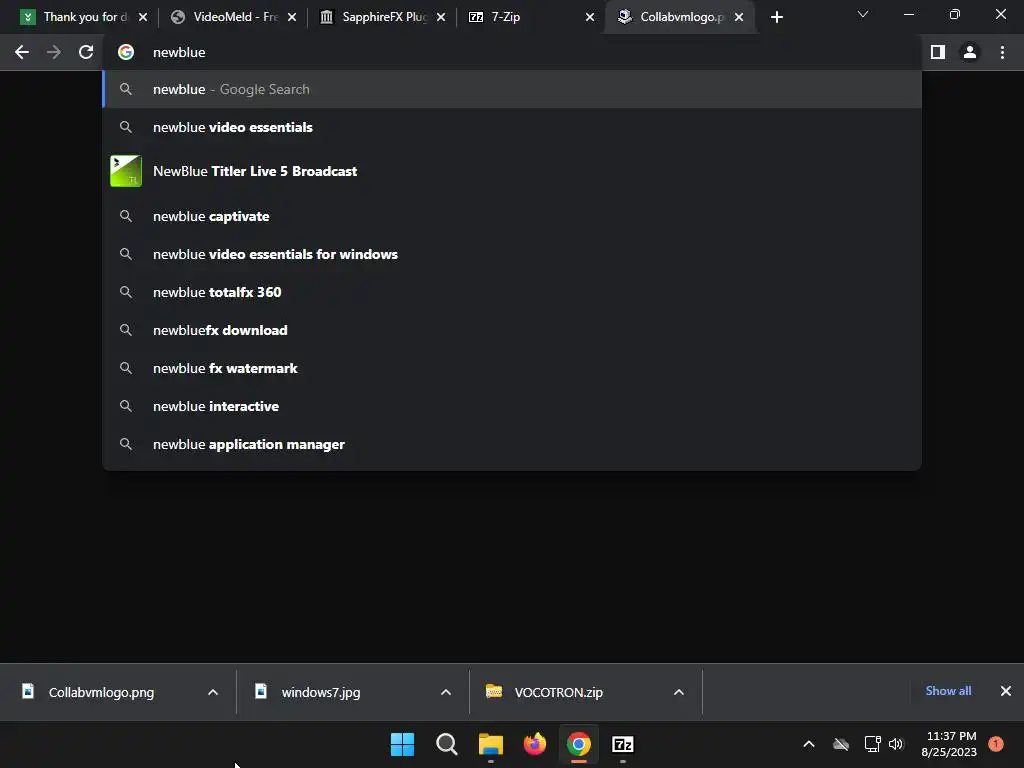The width and height of the screenshot is (1024, 768).
Task: Click the Collabvmlogo.png file icon in downloads bar
Action: pos(28,691)
